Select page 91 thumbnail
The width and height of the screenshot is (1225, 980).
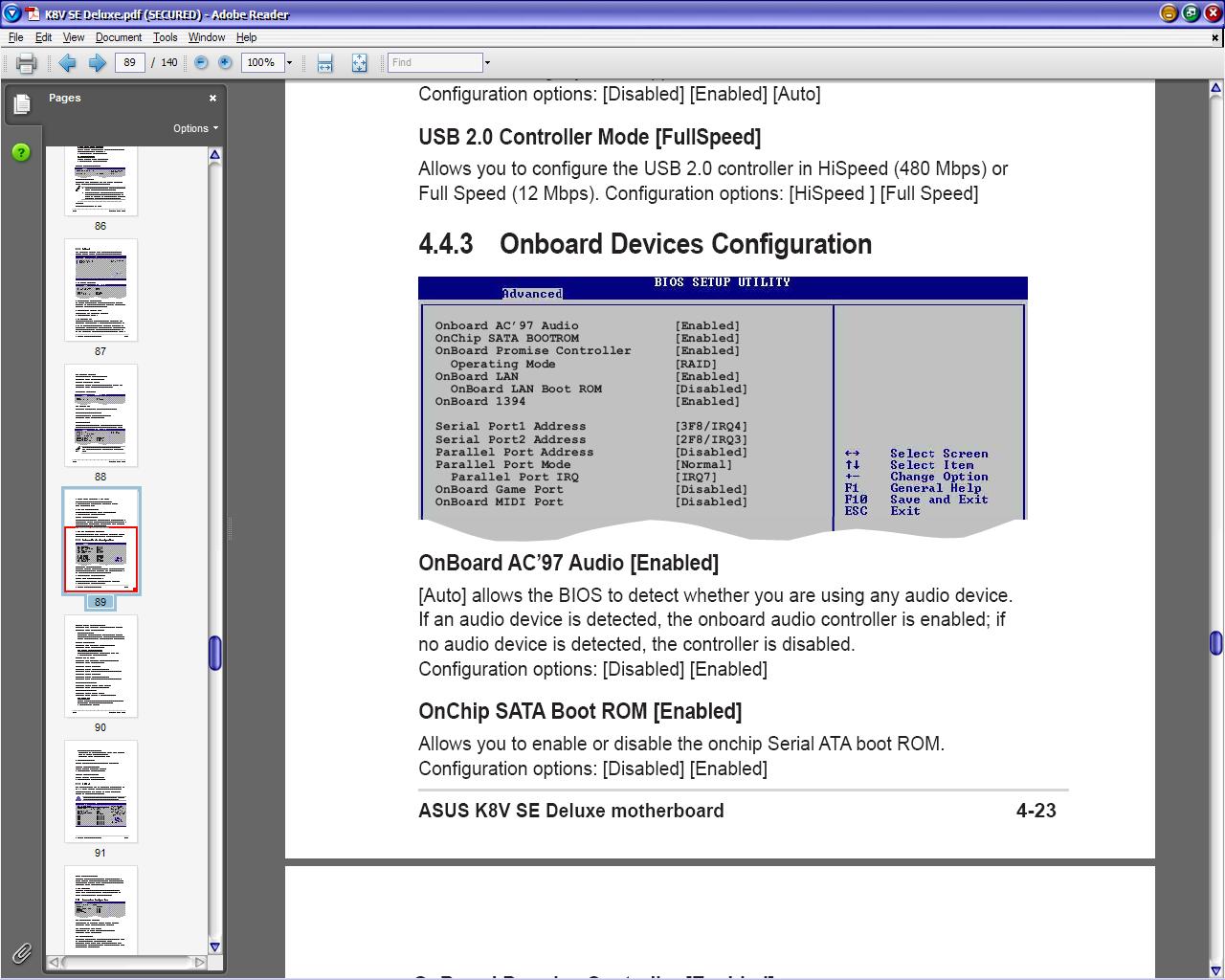(x=100, y=791)
